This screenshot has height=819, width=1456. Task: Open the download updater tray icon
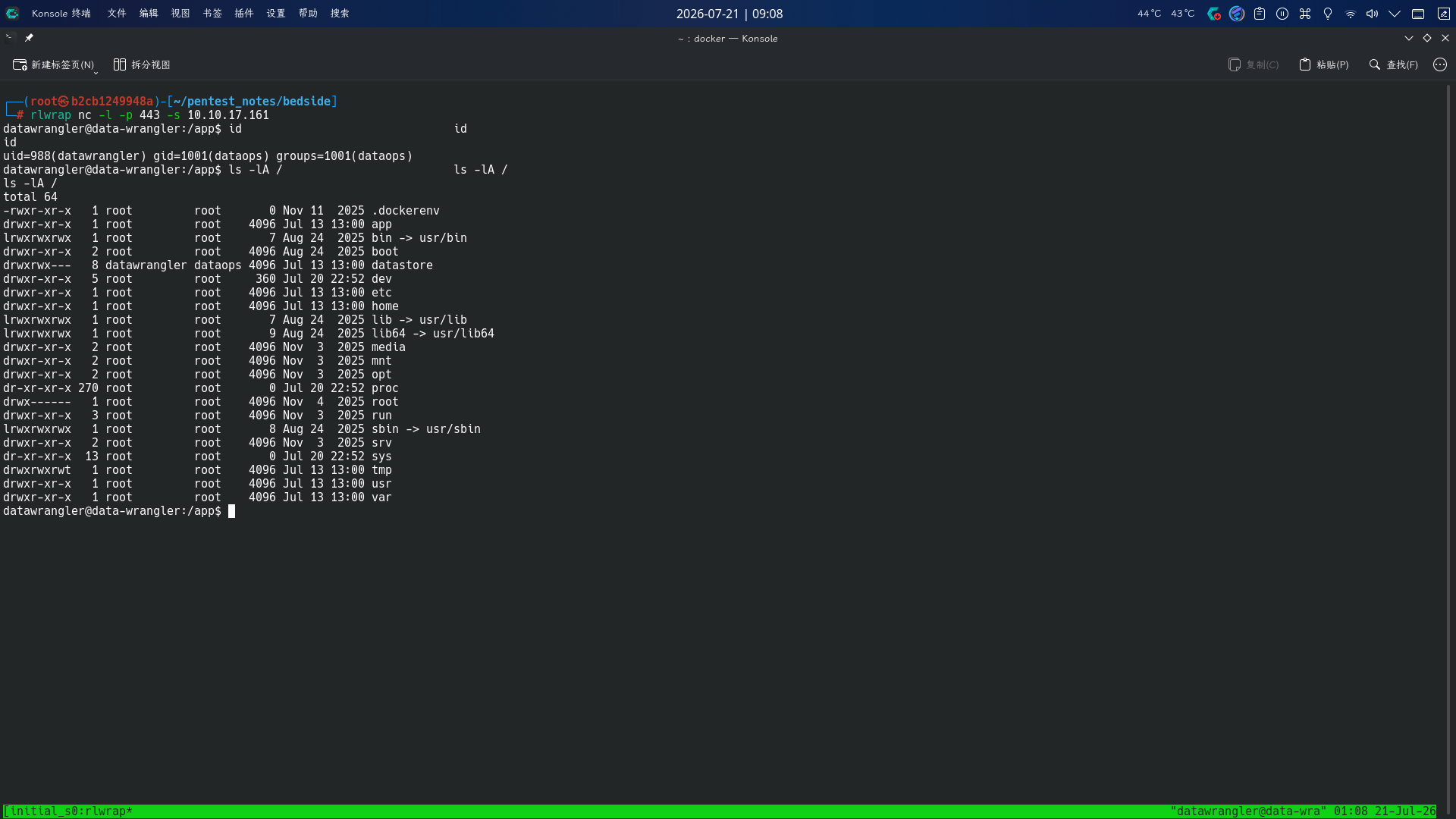pos(1214,14)
